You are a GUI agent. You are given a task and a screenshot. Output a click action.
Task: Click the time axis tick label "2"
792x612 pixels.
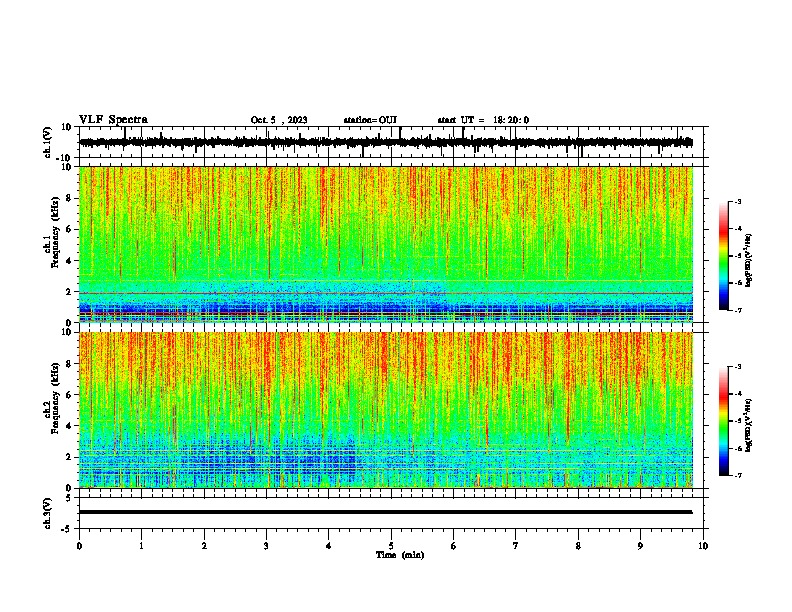point(204,546)
